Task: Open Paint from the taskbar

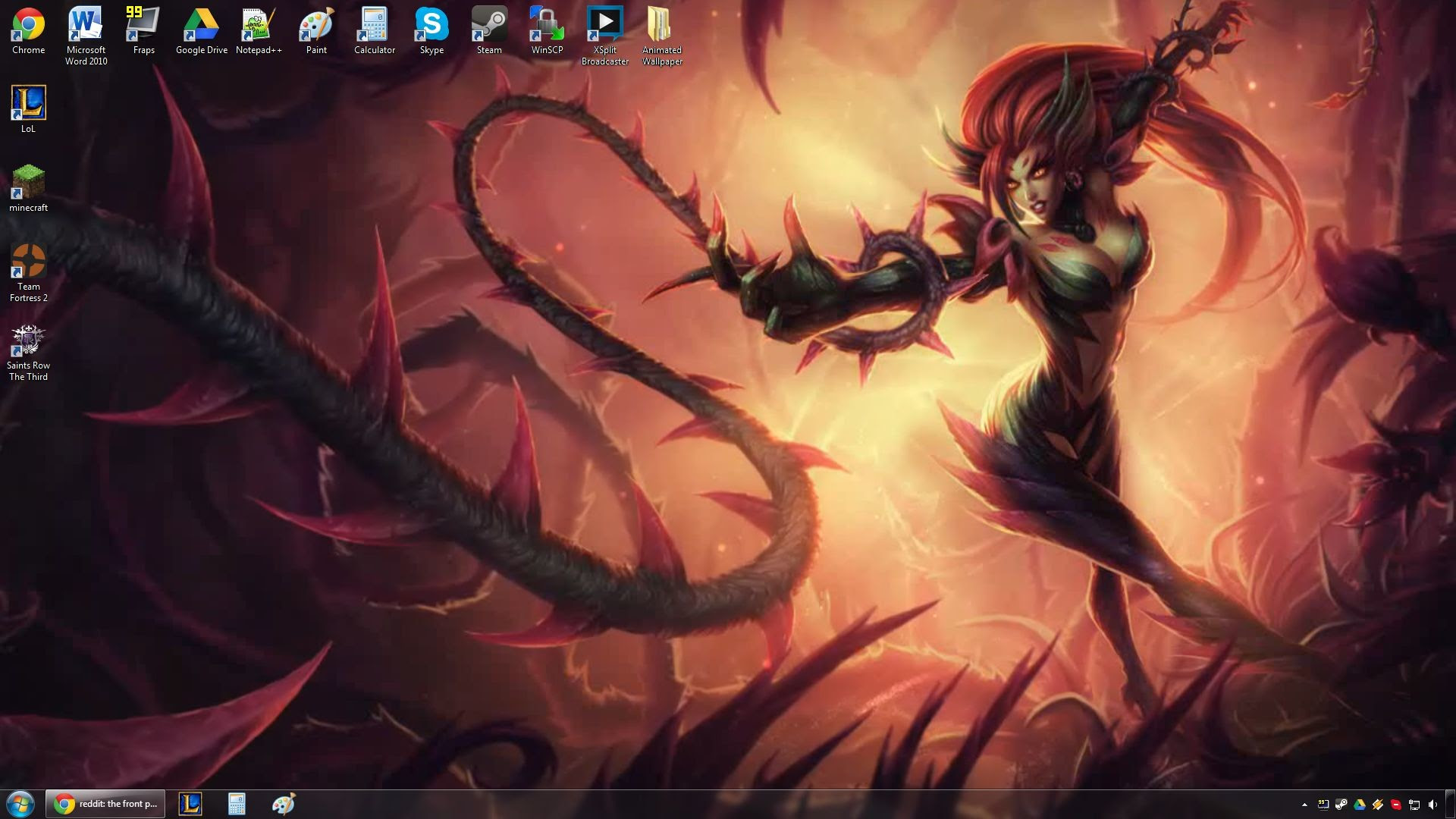Action: point(283,804)
